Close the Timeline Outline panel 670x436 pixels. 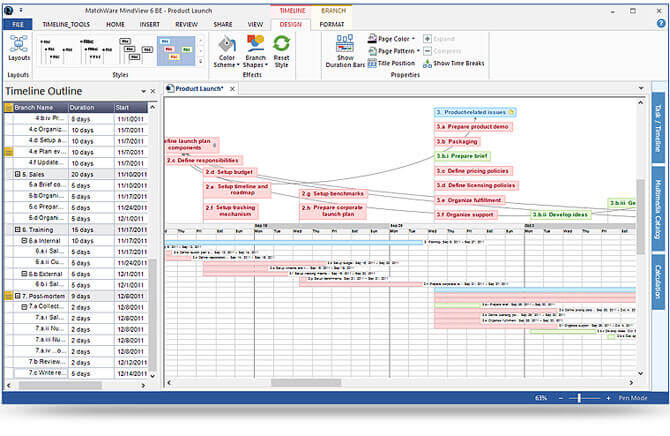(153, 91)
